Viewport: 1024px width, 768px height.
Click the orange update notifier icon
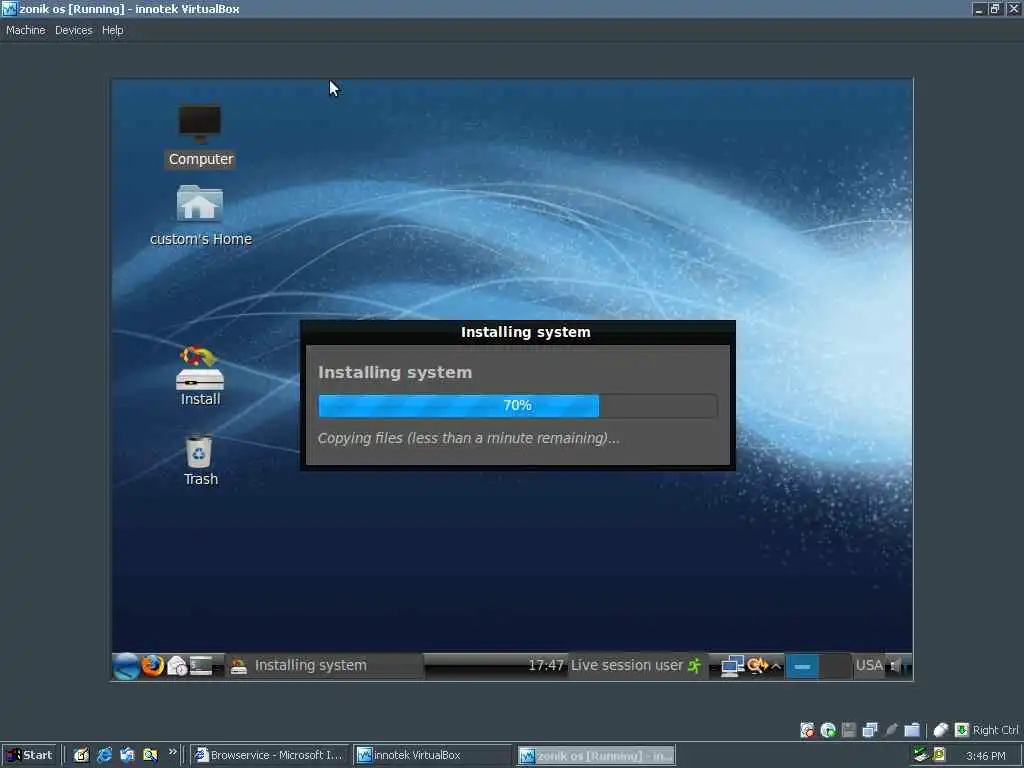[758, 665]
